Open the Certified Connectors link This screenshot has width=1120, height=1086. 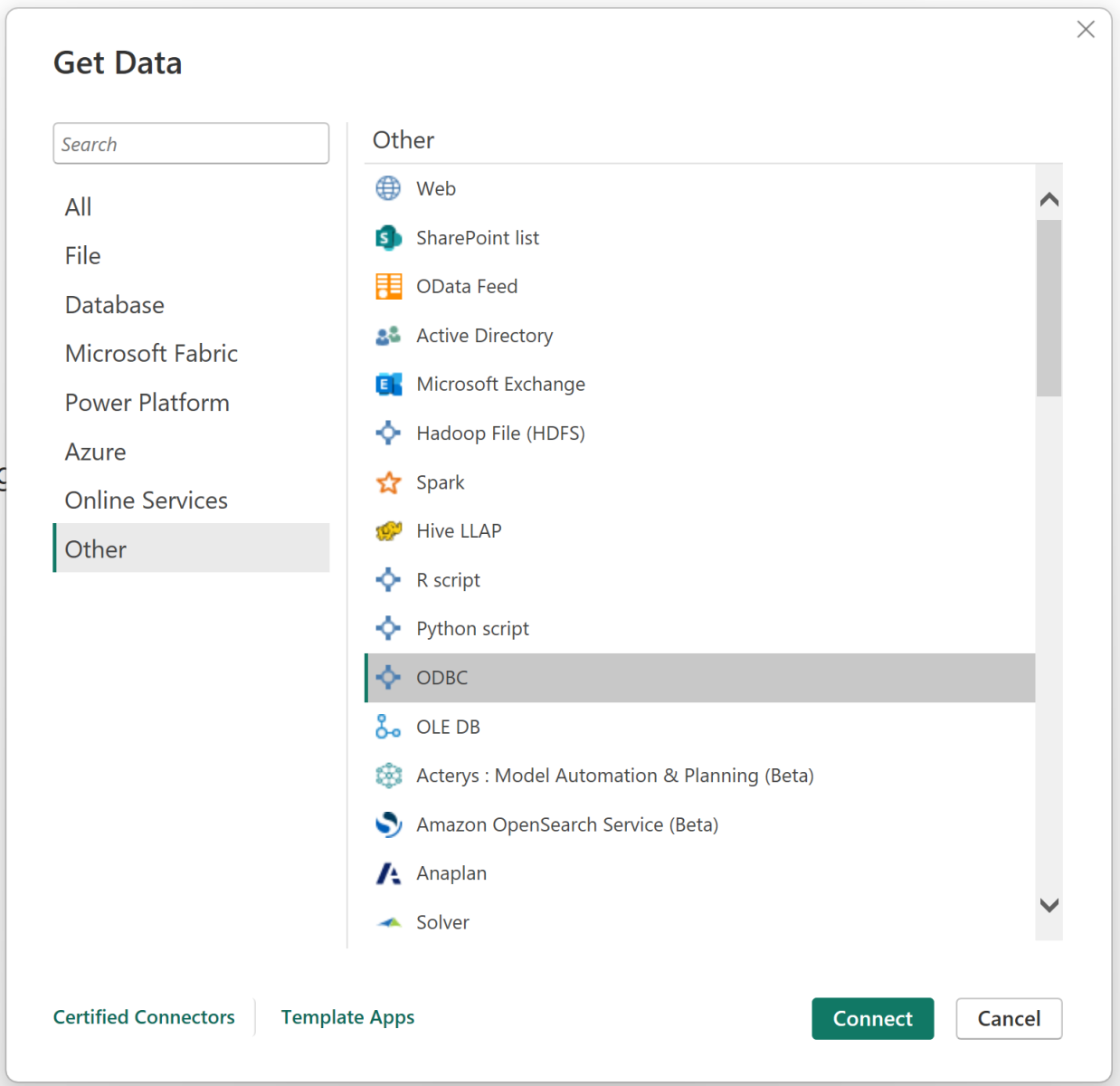144,1017
